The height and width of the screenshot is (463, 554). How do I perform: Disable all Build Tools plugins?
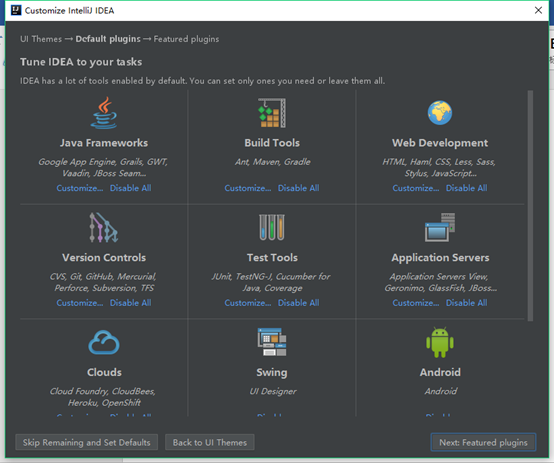[299, 188]
